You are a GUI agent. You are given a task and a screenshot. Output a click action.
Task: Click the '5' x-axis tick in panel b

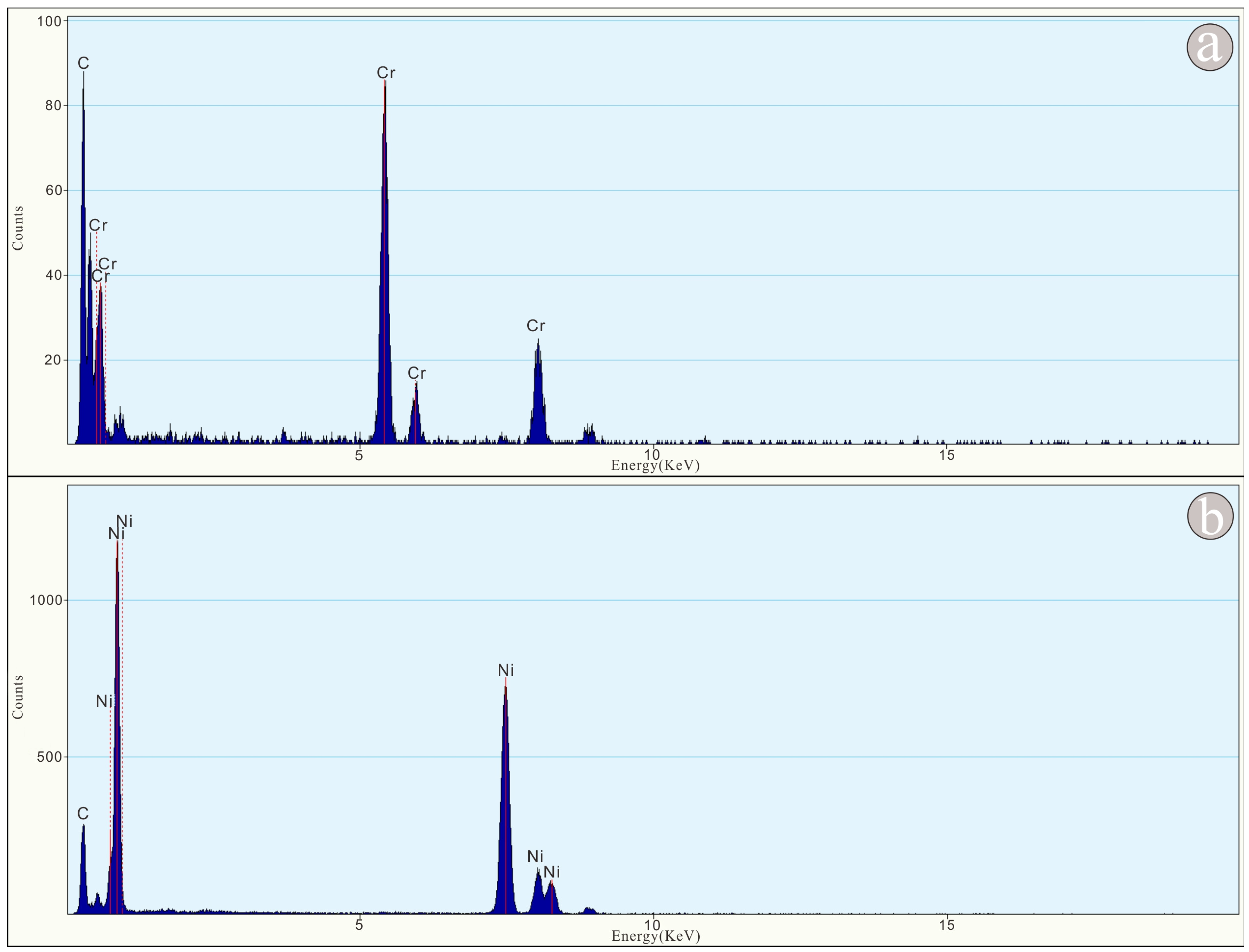pos(359,925)
